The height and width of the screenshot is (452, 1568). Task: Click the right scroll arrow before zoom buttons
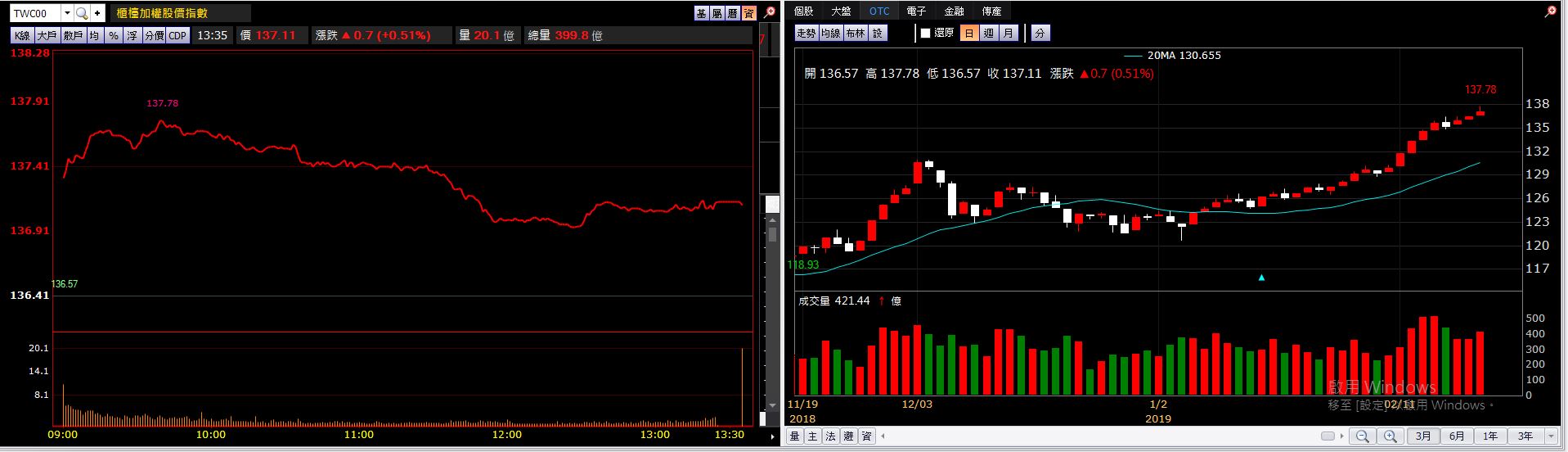coord(1343,436)
